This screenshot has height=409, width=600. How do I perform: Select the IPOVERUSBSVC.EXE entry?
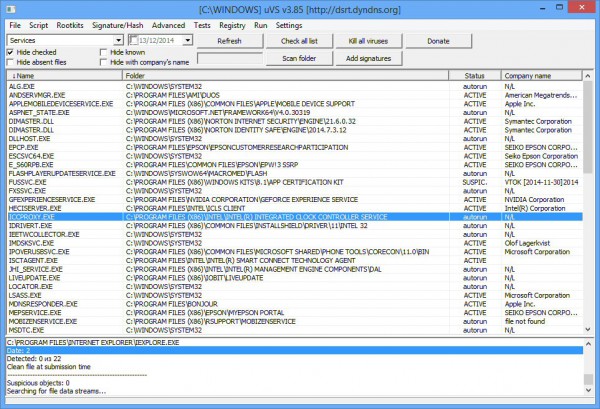point(295,252)
